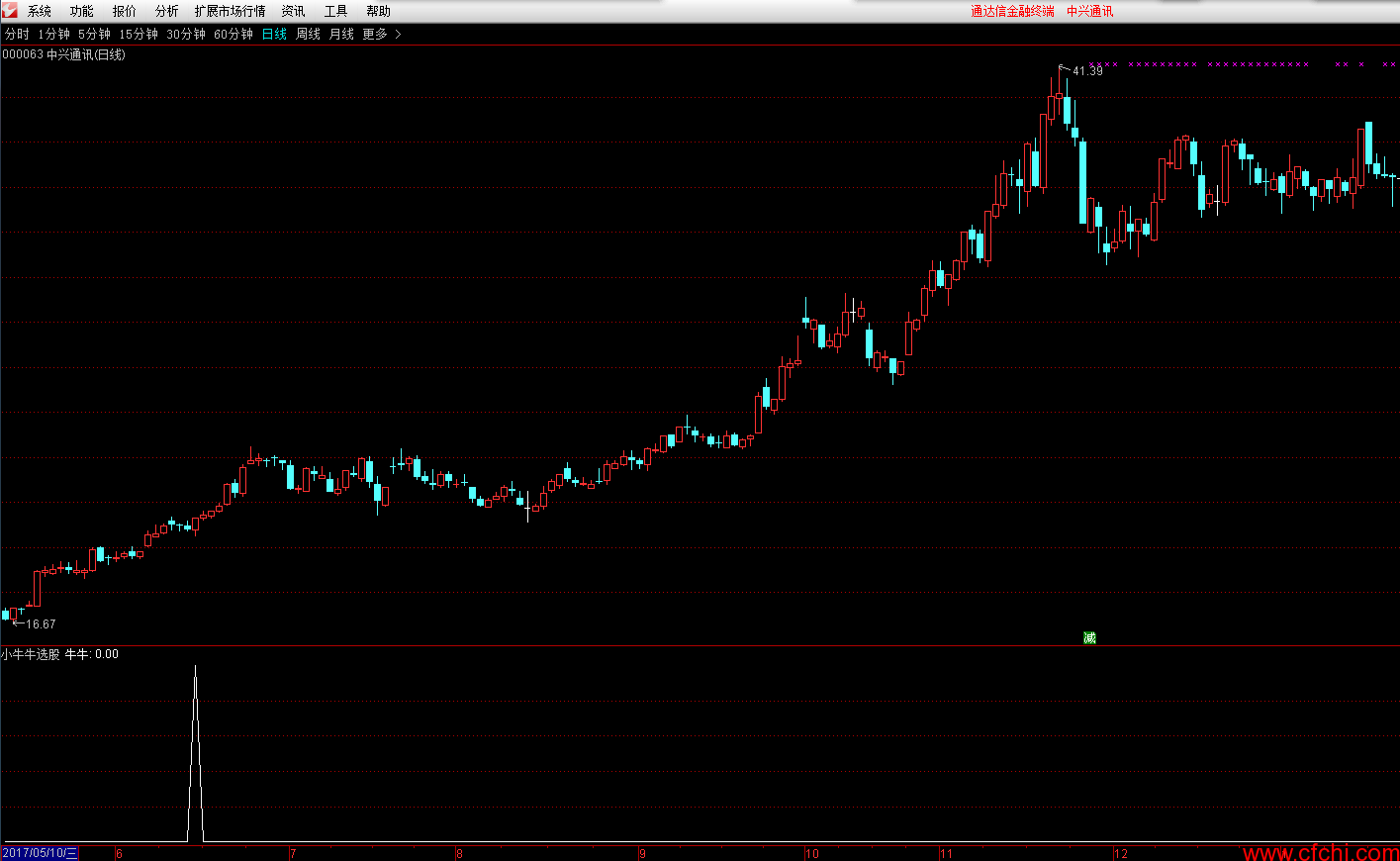Switch to 月线 monthly period
1400x861 pixels.
(x=341, y=34)
